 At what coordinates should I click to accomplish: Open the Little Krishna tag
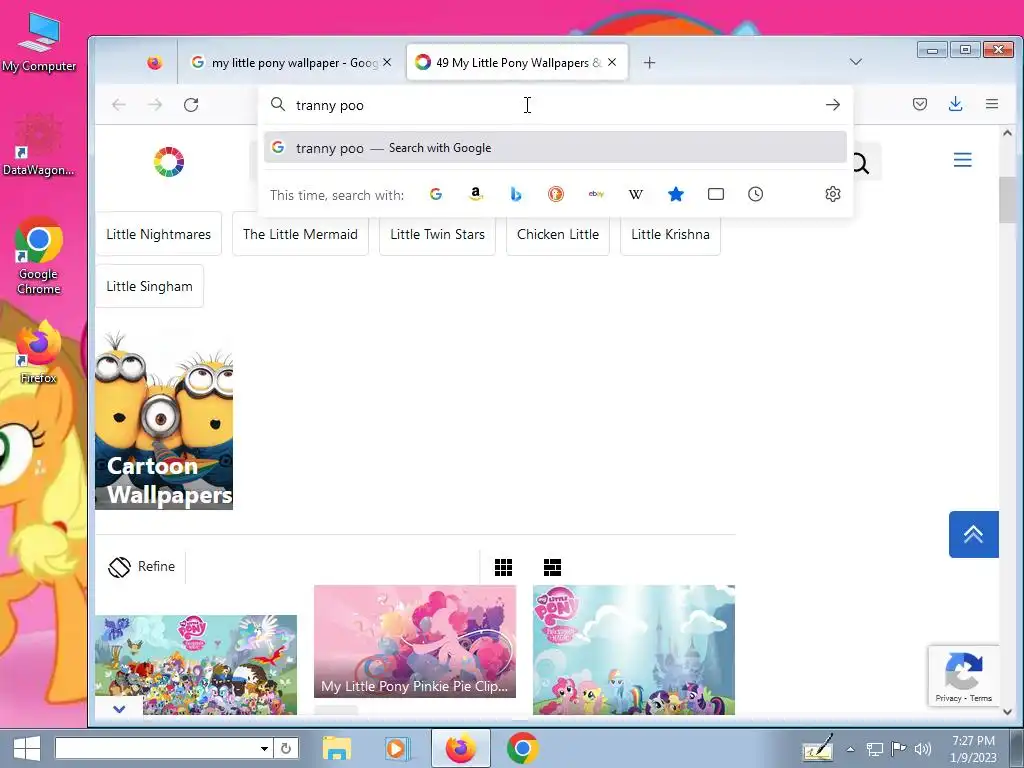(x=670, y=234)
